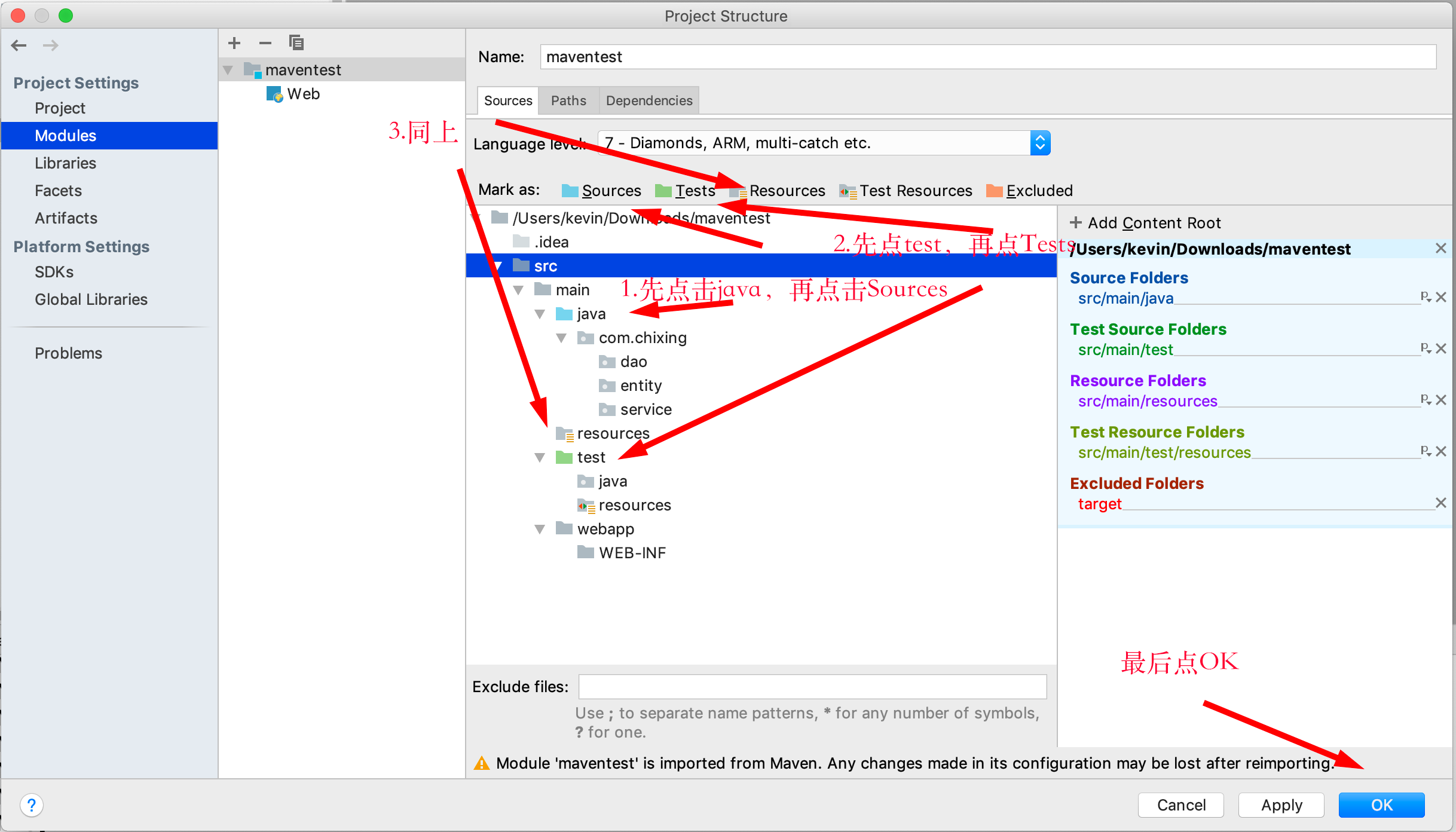Remove content root /Users/kevin/Downloads/maventest
This screenshot has width=1456, height=832.
click(1441, 248)
